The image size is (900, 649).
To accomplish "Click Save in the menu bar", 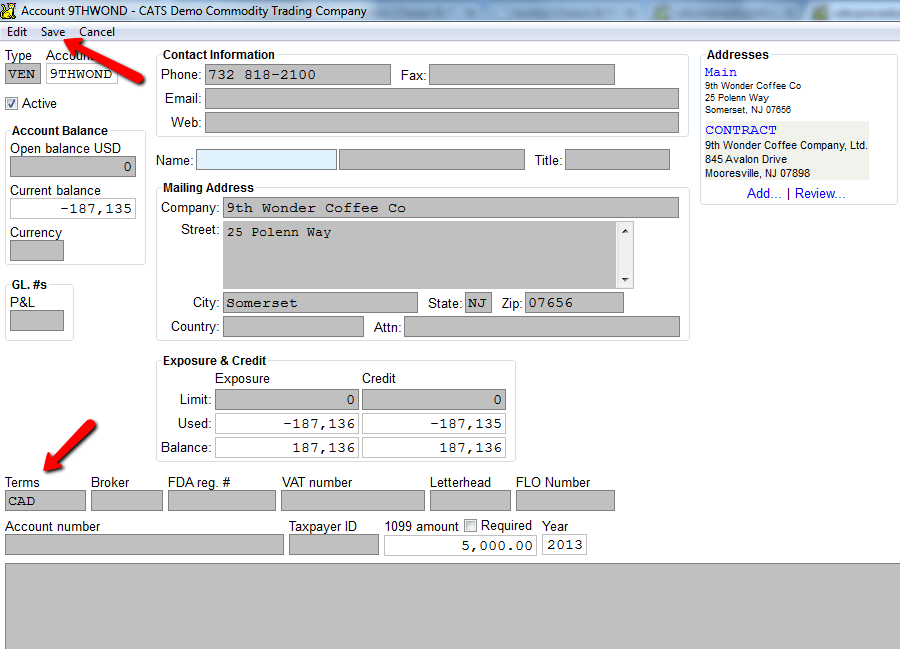I will [53, 32].
